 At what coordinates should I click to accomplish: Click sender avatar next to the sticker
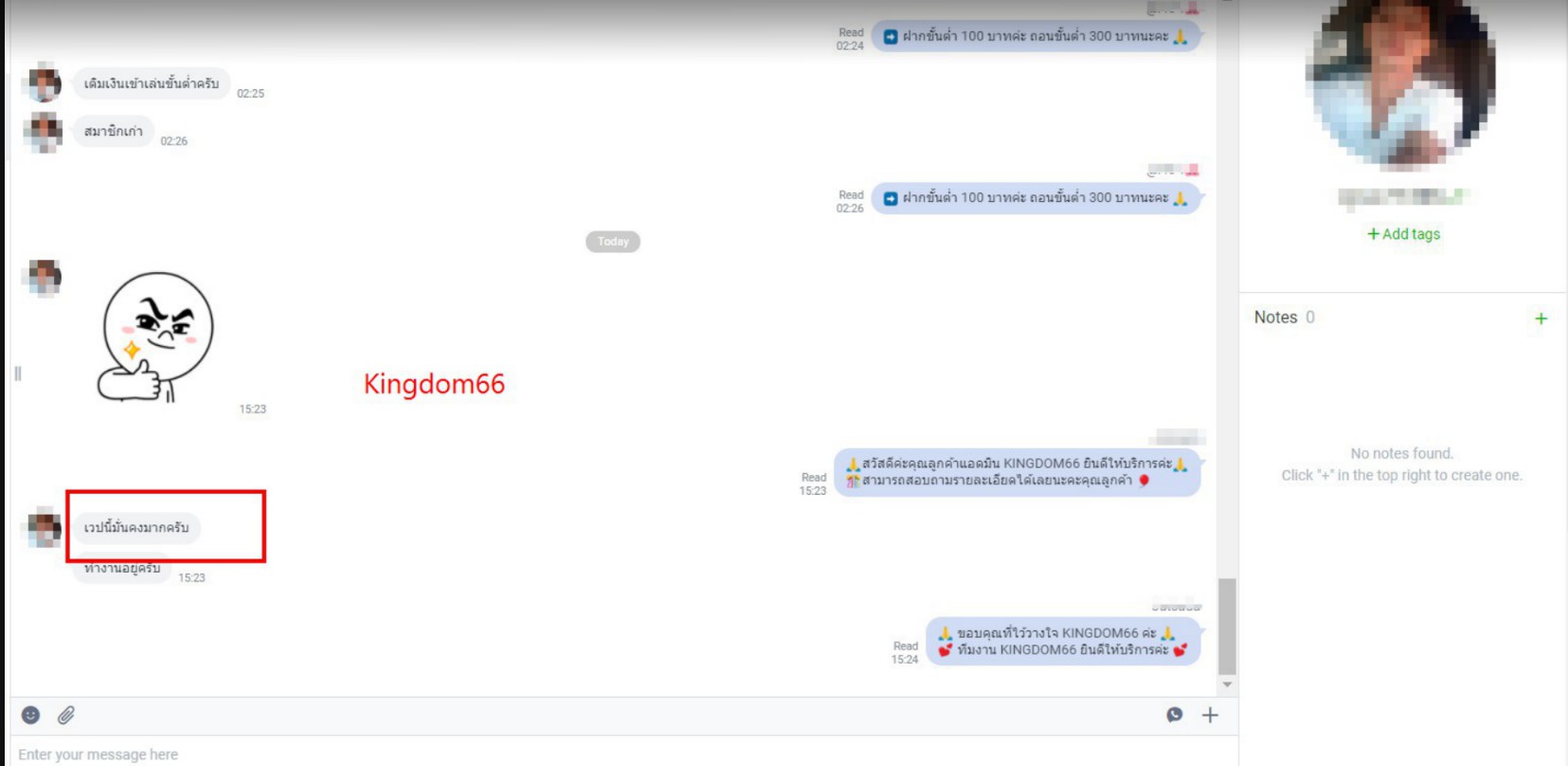click(x=44, y=277)
